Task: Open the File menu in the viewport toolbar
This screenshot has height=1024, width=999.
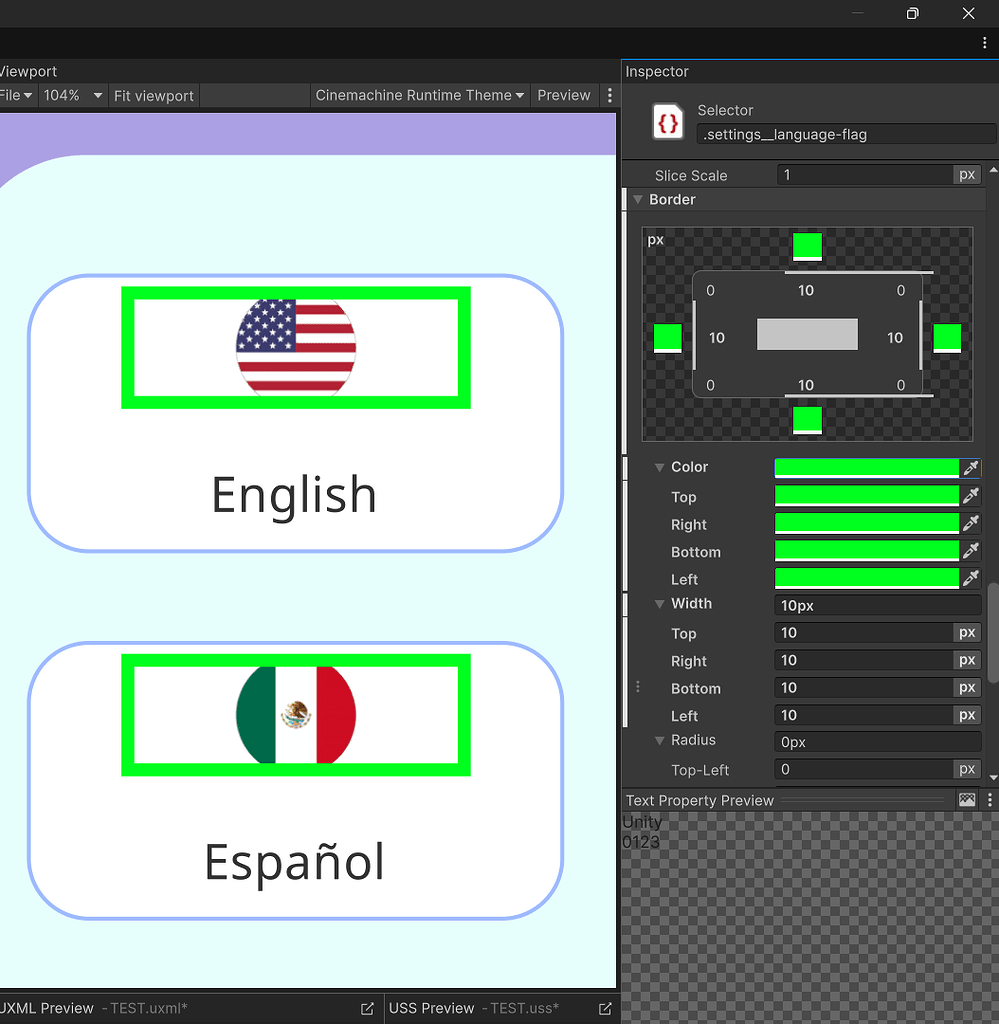Action: tap(14, 95)
